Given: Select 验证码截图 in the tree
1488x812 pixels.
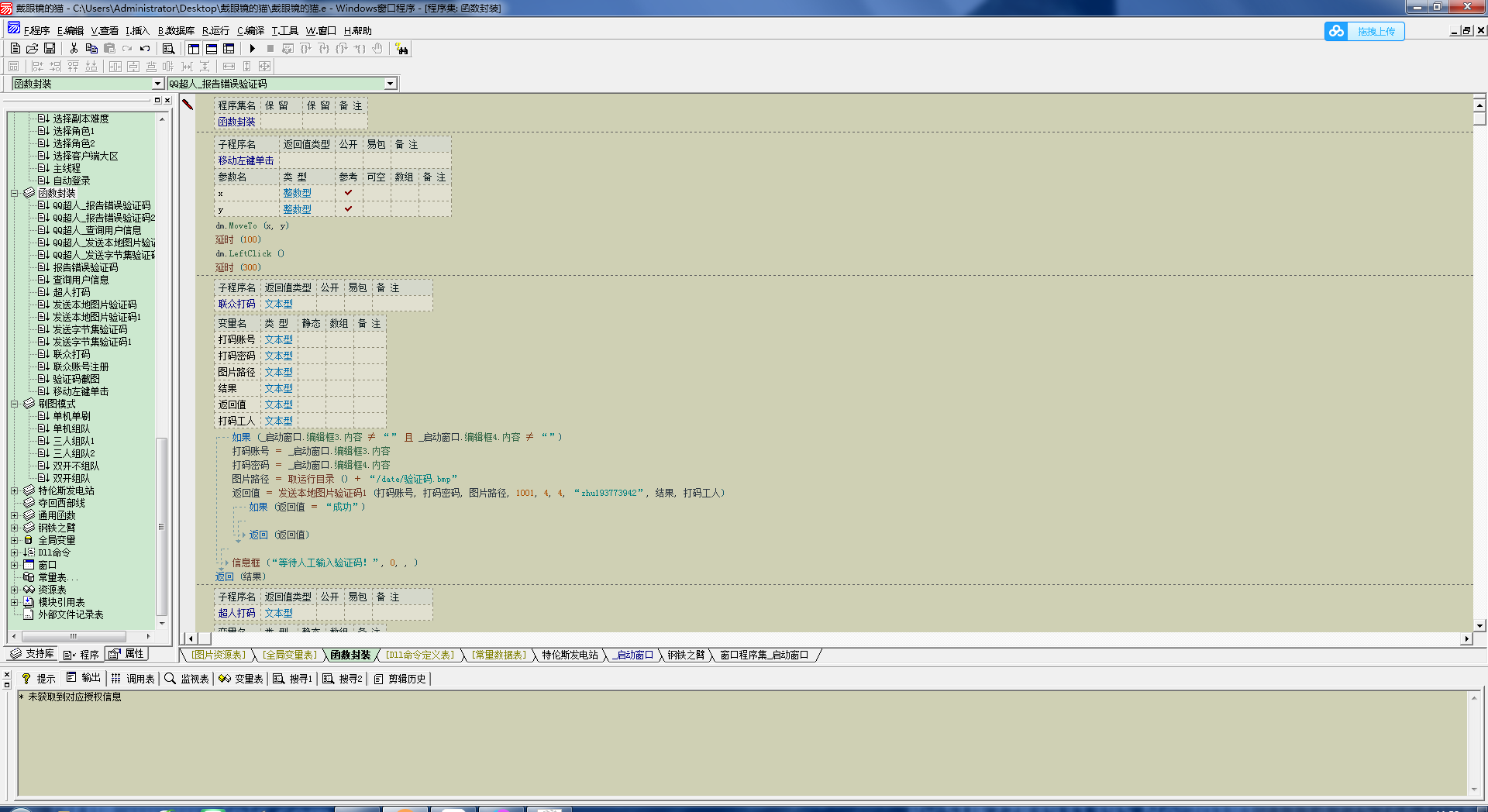Looking at the screenshot, I should [76, 379].
